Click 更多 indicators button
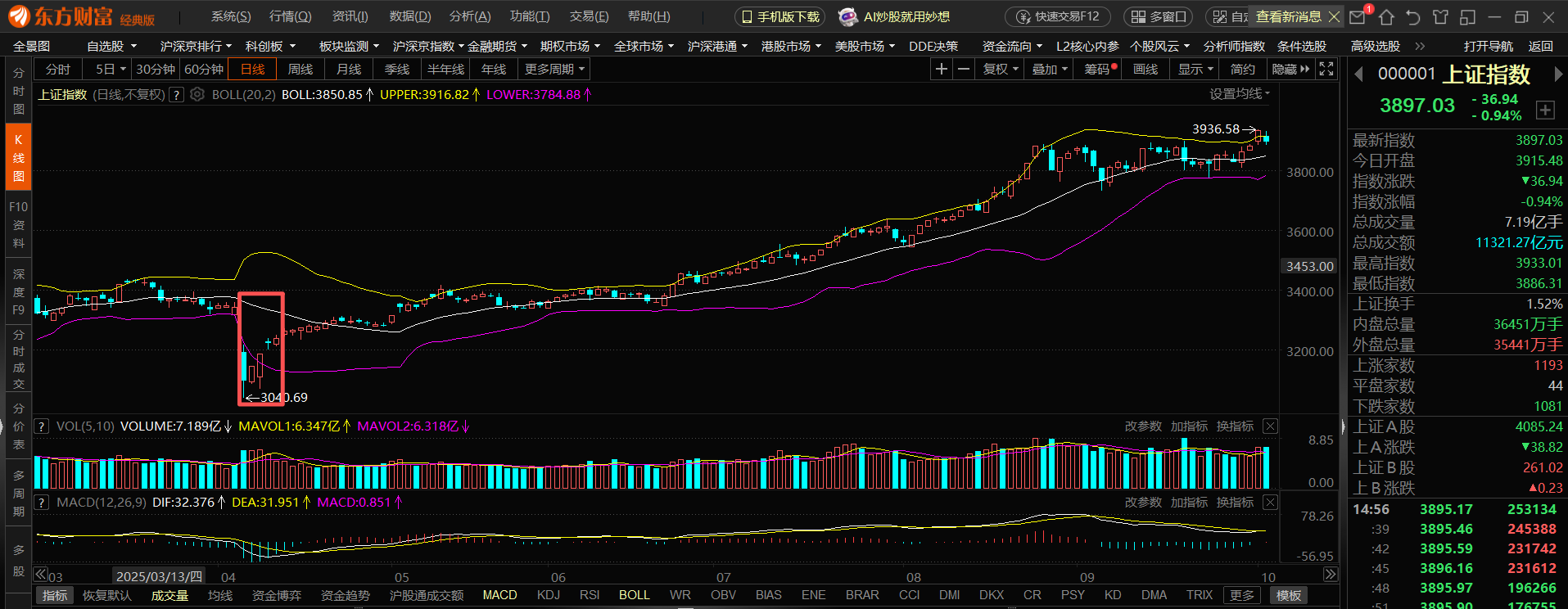This screenshot has height=609, width=1568. 1242,595
